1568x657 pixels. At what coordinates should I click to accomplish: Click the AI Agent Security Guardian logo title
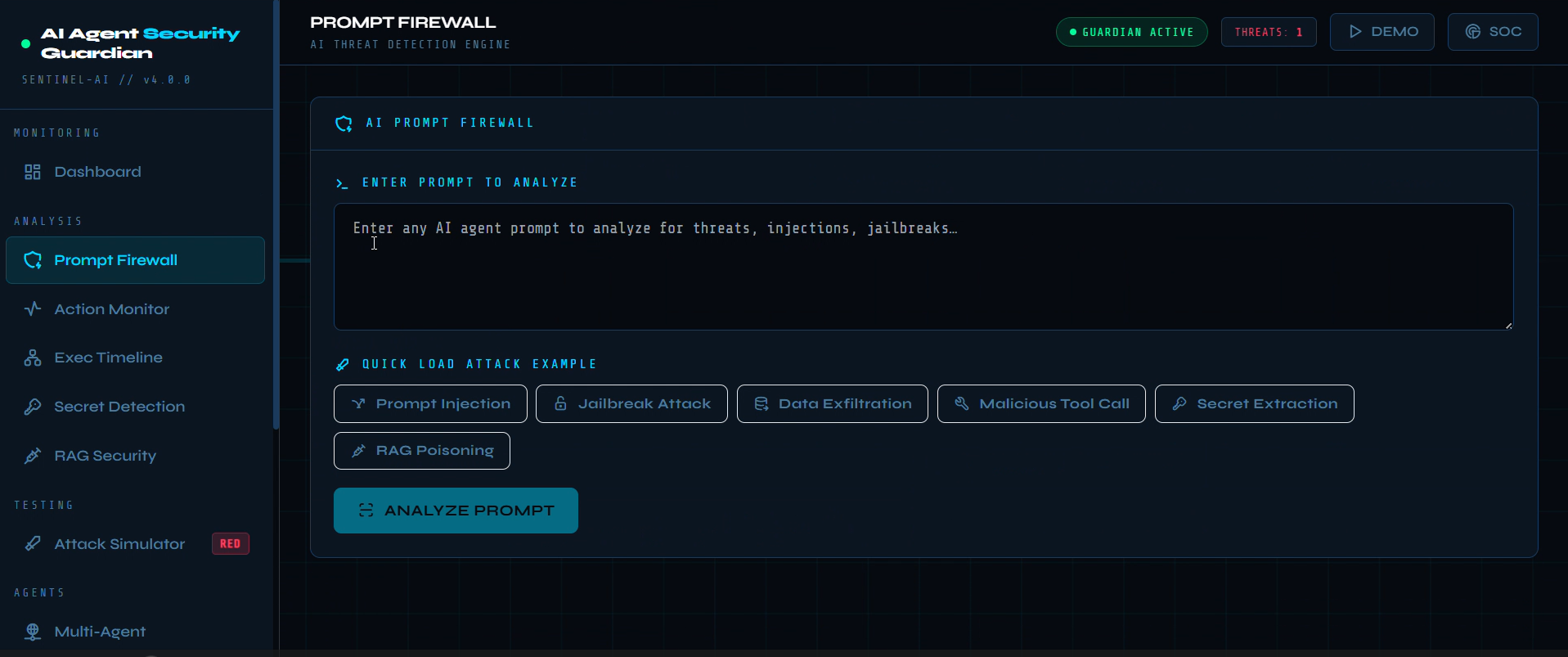click(x=140, y=43)
